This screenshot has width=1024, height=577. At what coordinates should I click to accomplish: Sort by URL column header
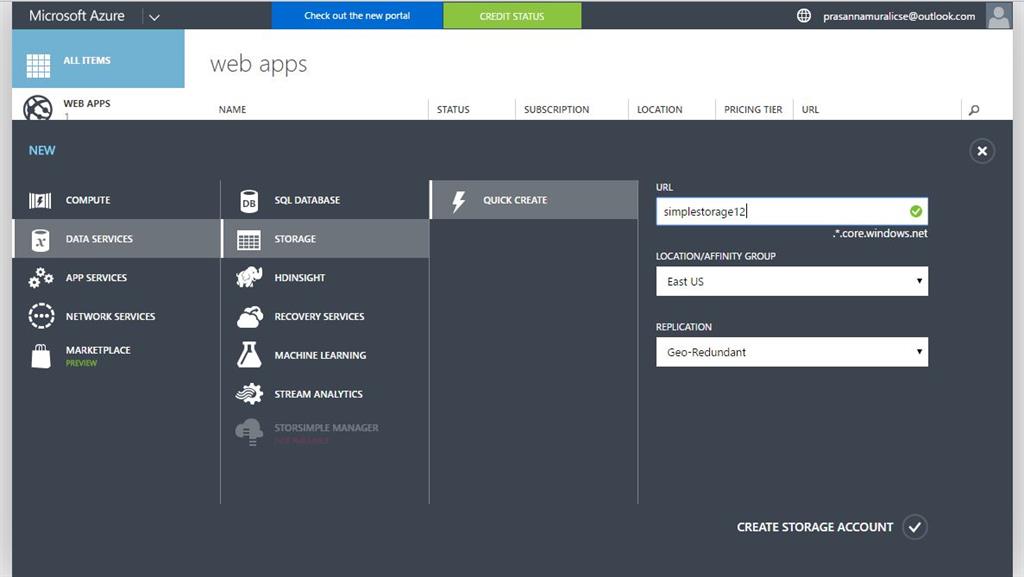coord(810,110)
